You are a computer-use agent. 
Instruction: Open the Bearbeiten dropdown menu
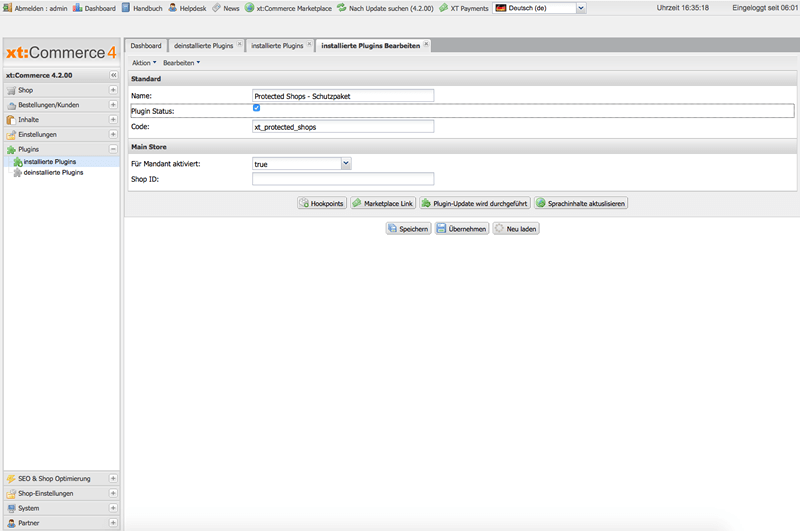[x=182, y=63]
